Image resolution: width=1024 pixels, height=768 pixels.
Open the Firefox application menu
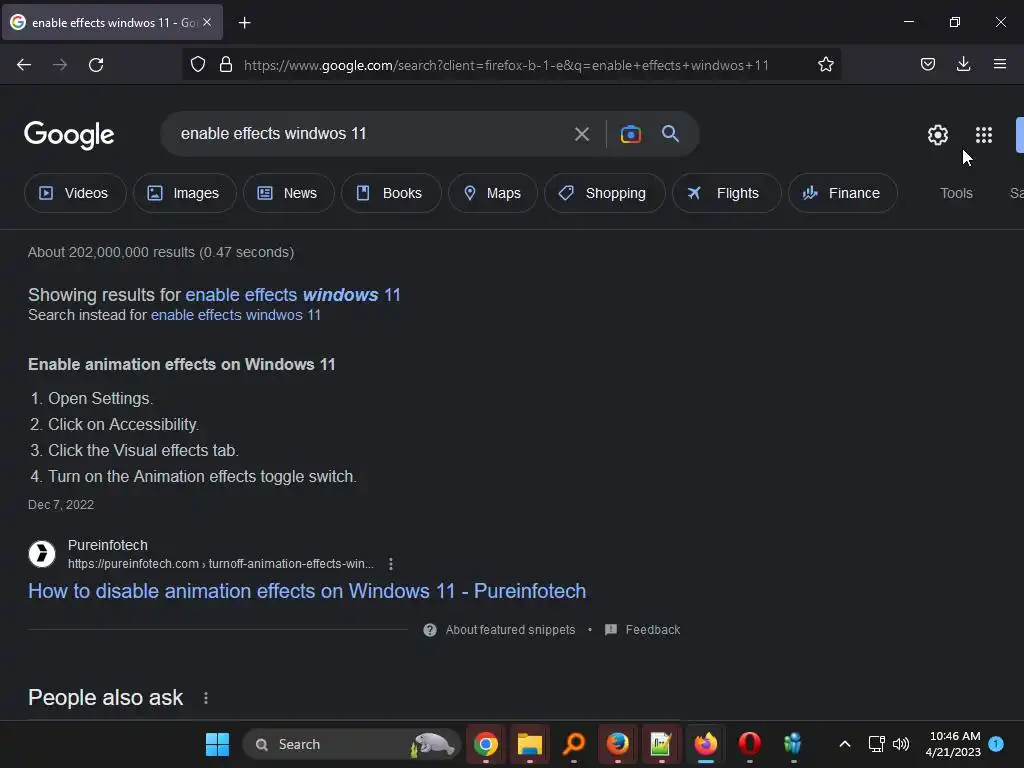pos(999,64)
